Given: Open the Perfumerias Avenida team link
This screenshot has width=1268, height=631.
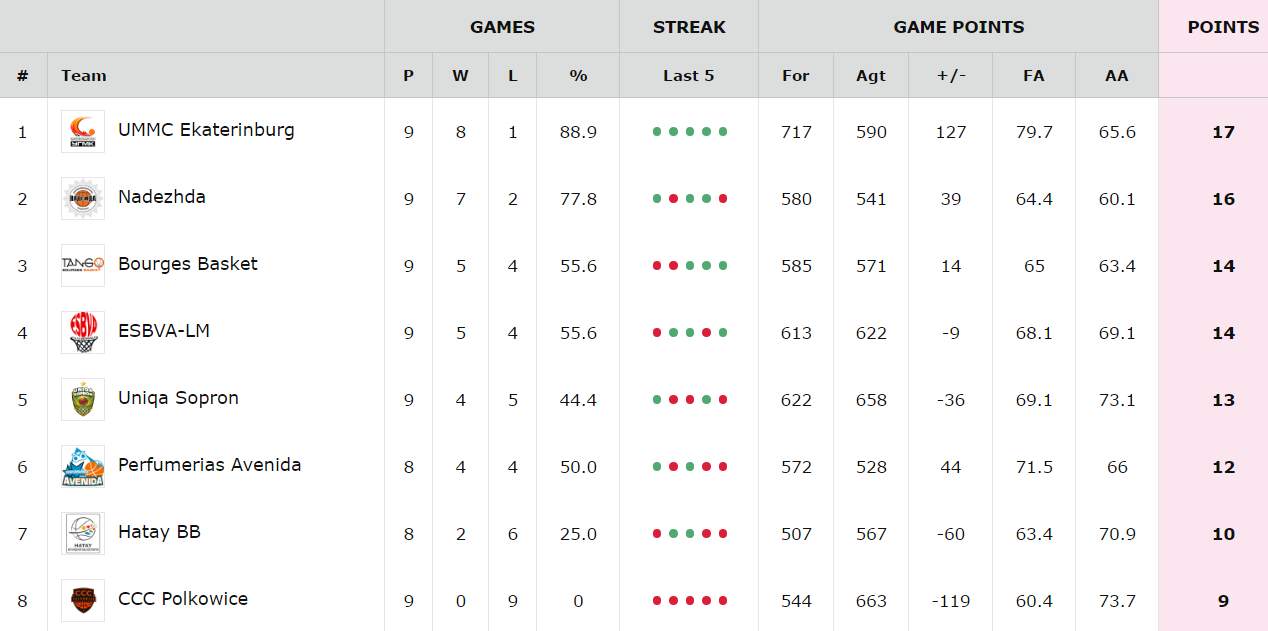Looking at the screenshot, I should click(209, 465).
